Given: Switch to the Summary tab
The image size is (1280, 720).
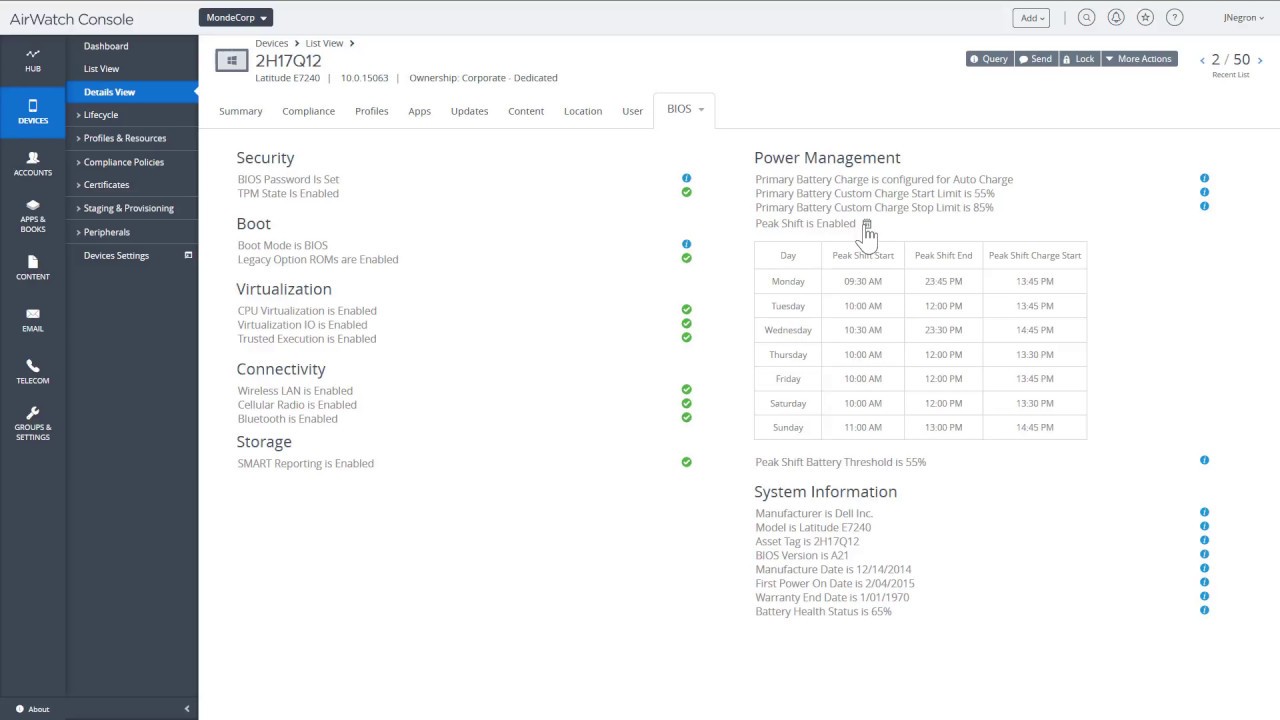Looking at the screenshot, I should tap(241, 111).
